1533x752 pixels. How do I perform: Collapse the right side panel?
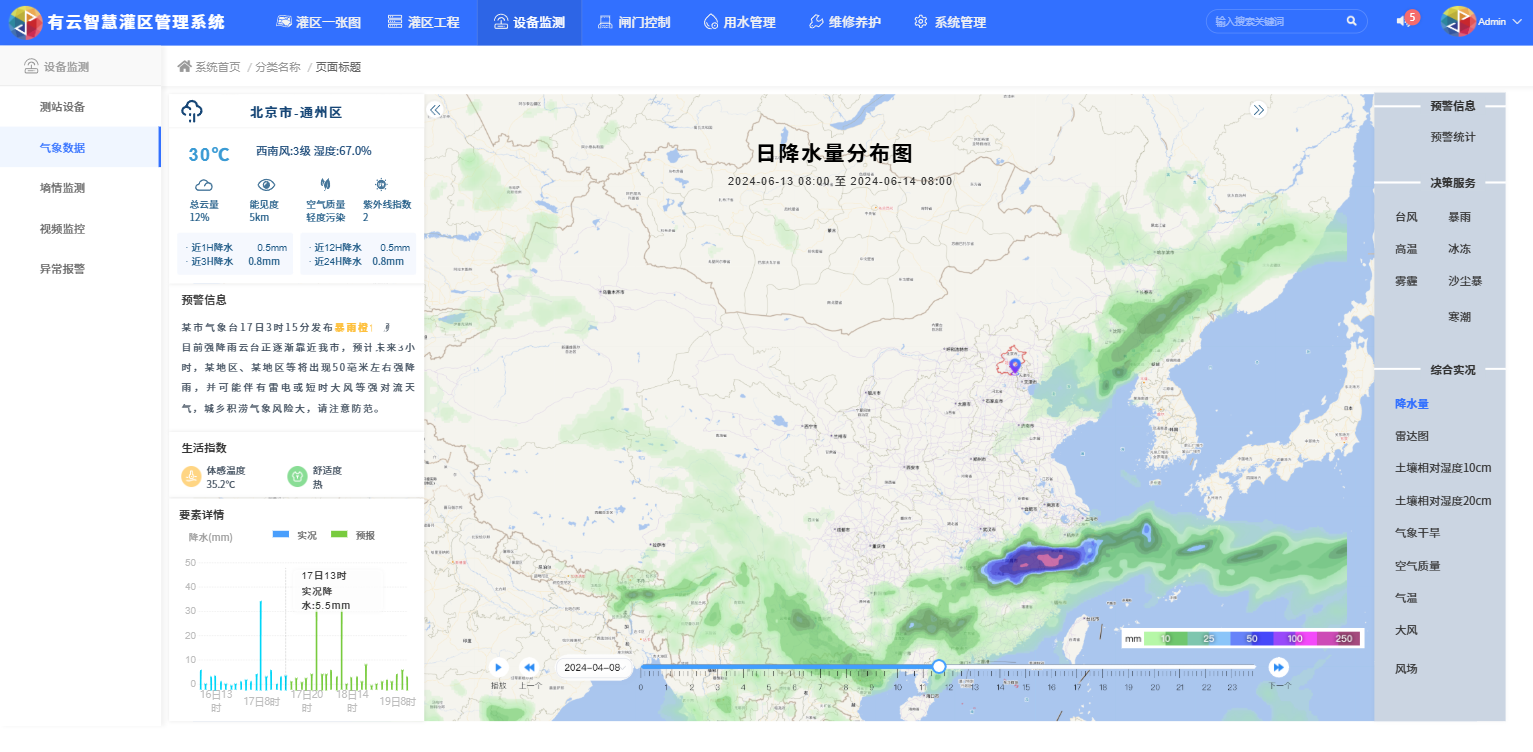[1258, 110]
